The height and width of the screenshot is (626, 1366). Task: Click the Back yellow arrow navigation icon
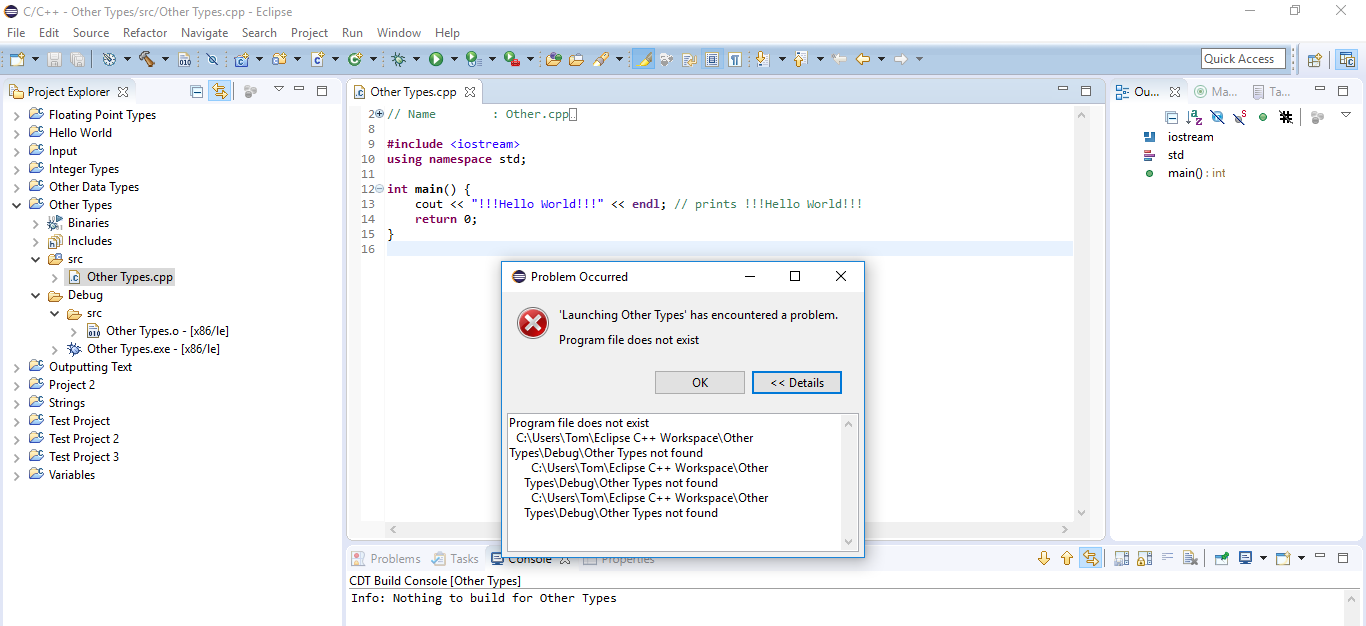click(862, 59)
